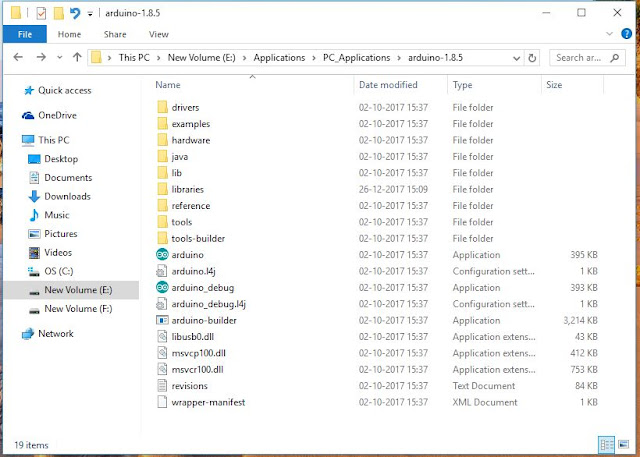
Task: Click the search magnifier icon
Action: click(615, 58)
